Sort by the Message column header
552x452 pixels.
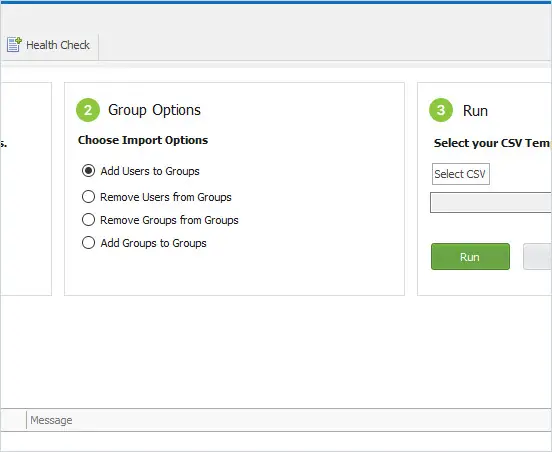(289, 420)
